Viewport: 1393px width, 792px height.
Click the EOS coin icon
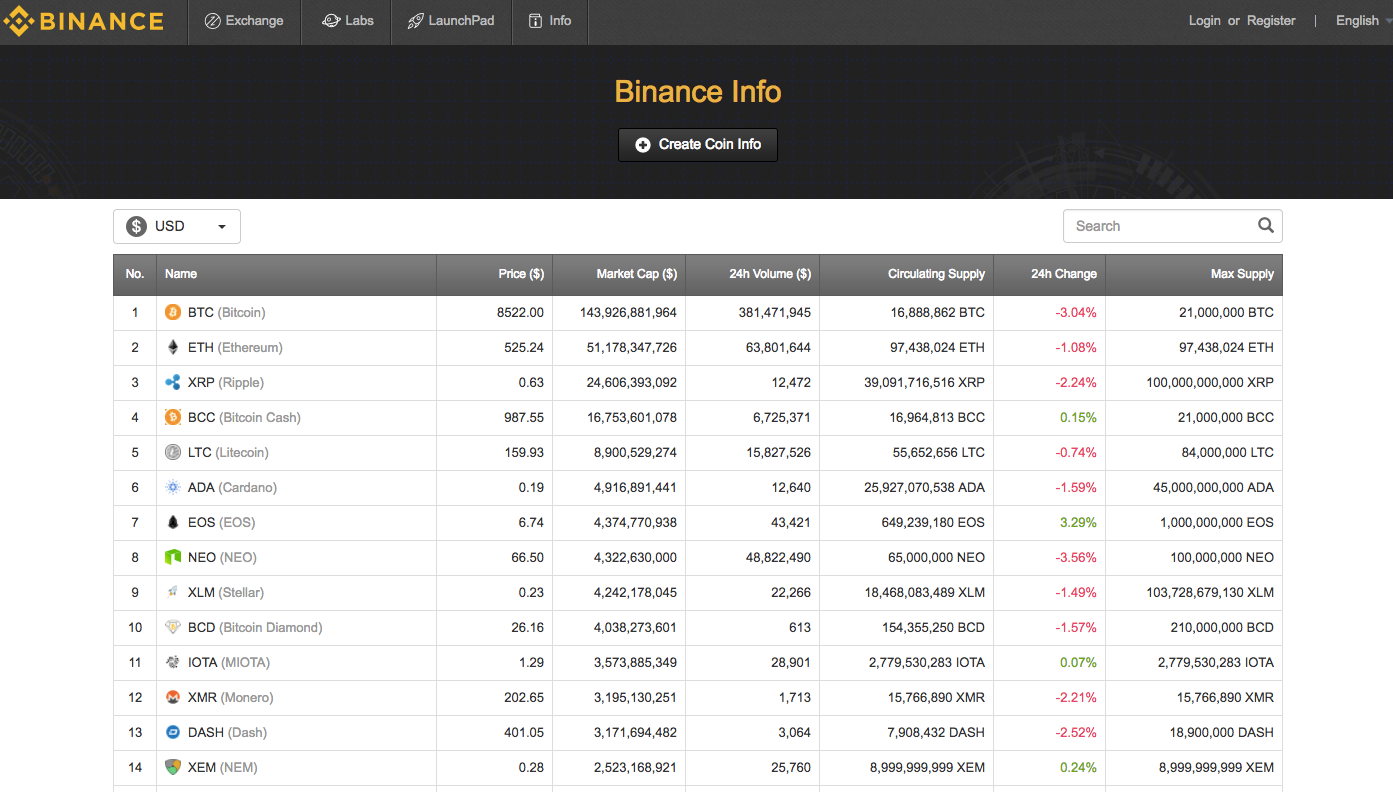(173, 523)
